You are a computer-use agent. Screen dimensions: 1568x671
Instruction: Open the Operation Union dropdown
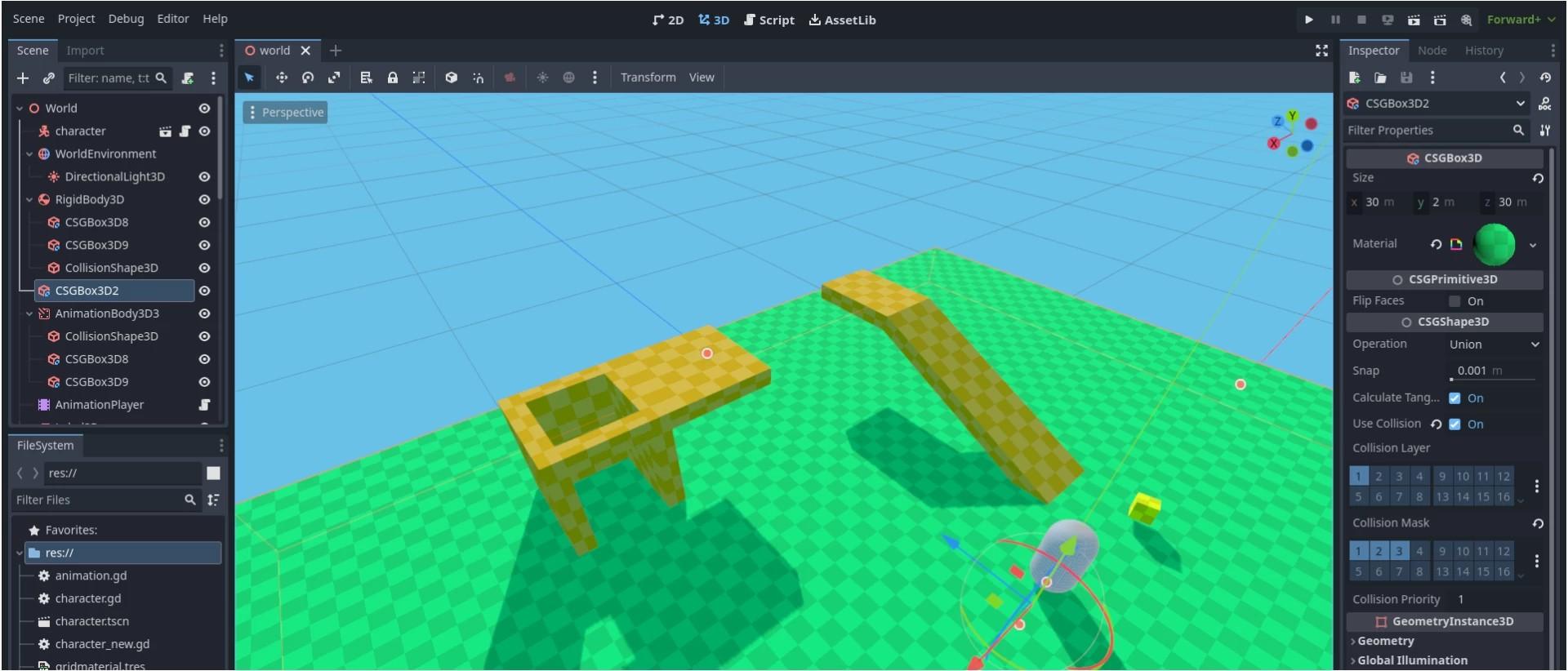click(x=1493, y=344)
